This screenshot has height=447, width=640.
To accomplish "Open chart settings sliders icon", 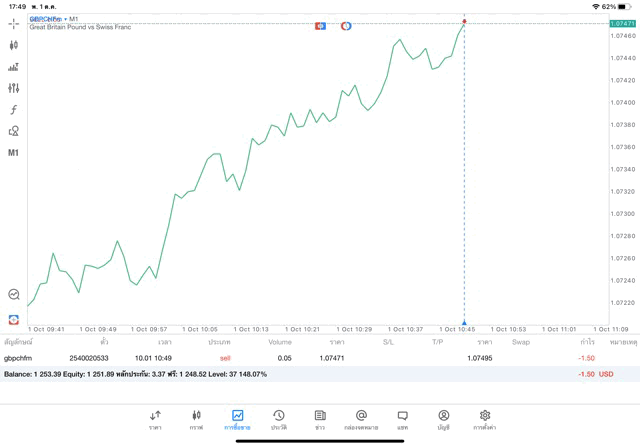I will click(x=13, y=88).
